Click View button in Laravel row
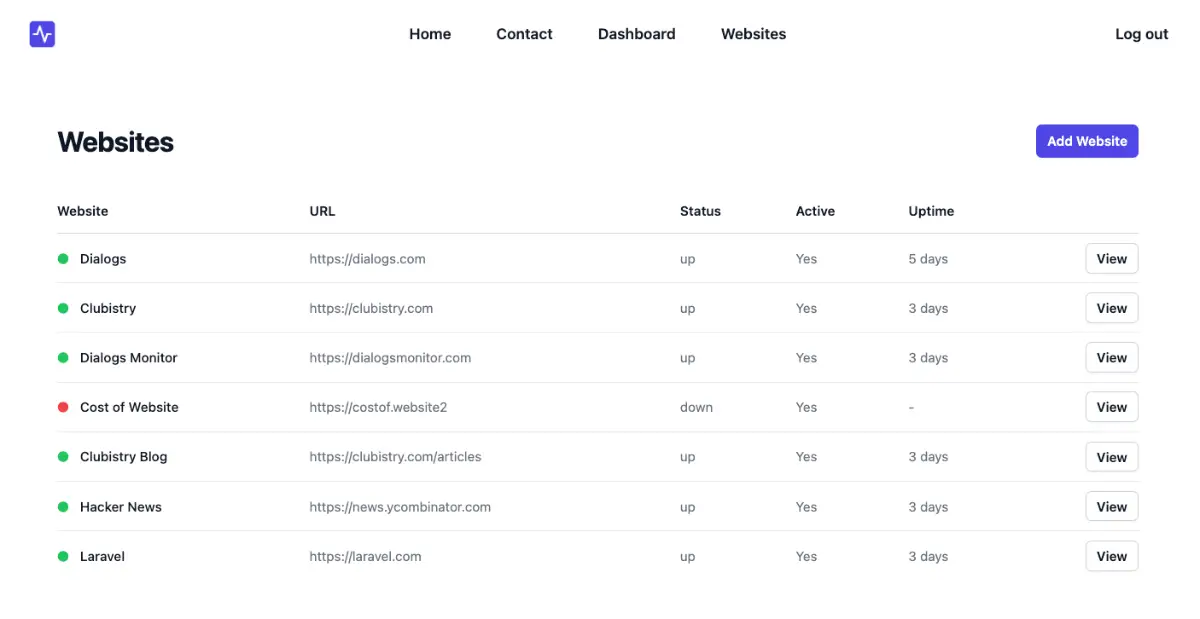This screenshot has width=1200, height=619. point(1111,556)
